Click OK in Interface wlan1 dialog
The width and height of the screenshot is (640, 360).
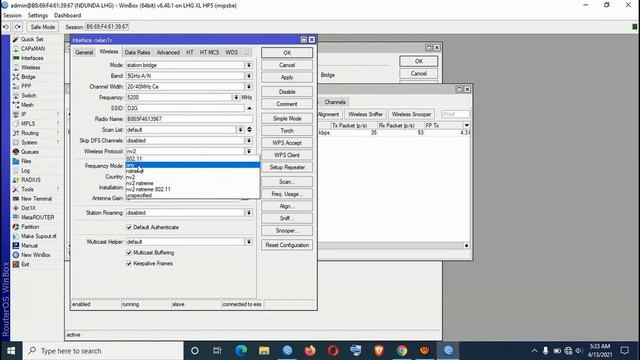287,53
